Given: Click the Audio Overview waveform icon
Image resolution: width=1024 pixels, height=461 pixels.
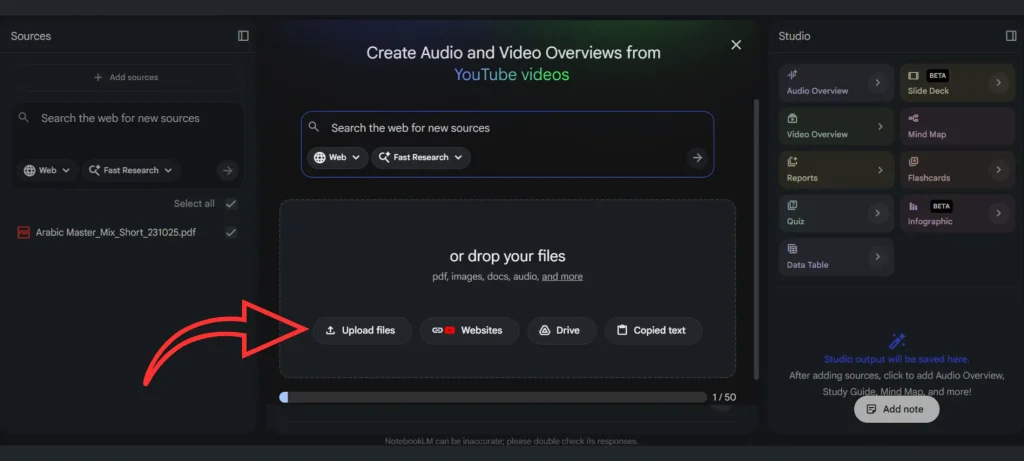Looking at the screenshot, I should 792,75.
